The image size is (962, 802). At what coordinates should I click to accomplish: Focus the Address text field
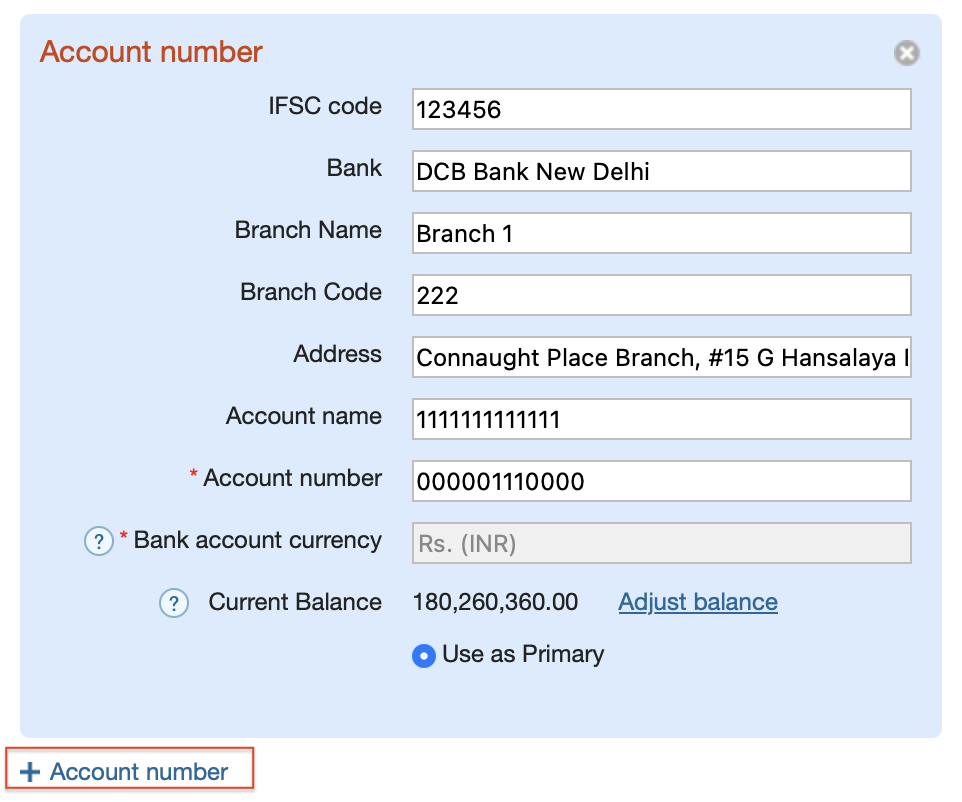661,357
